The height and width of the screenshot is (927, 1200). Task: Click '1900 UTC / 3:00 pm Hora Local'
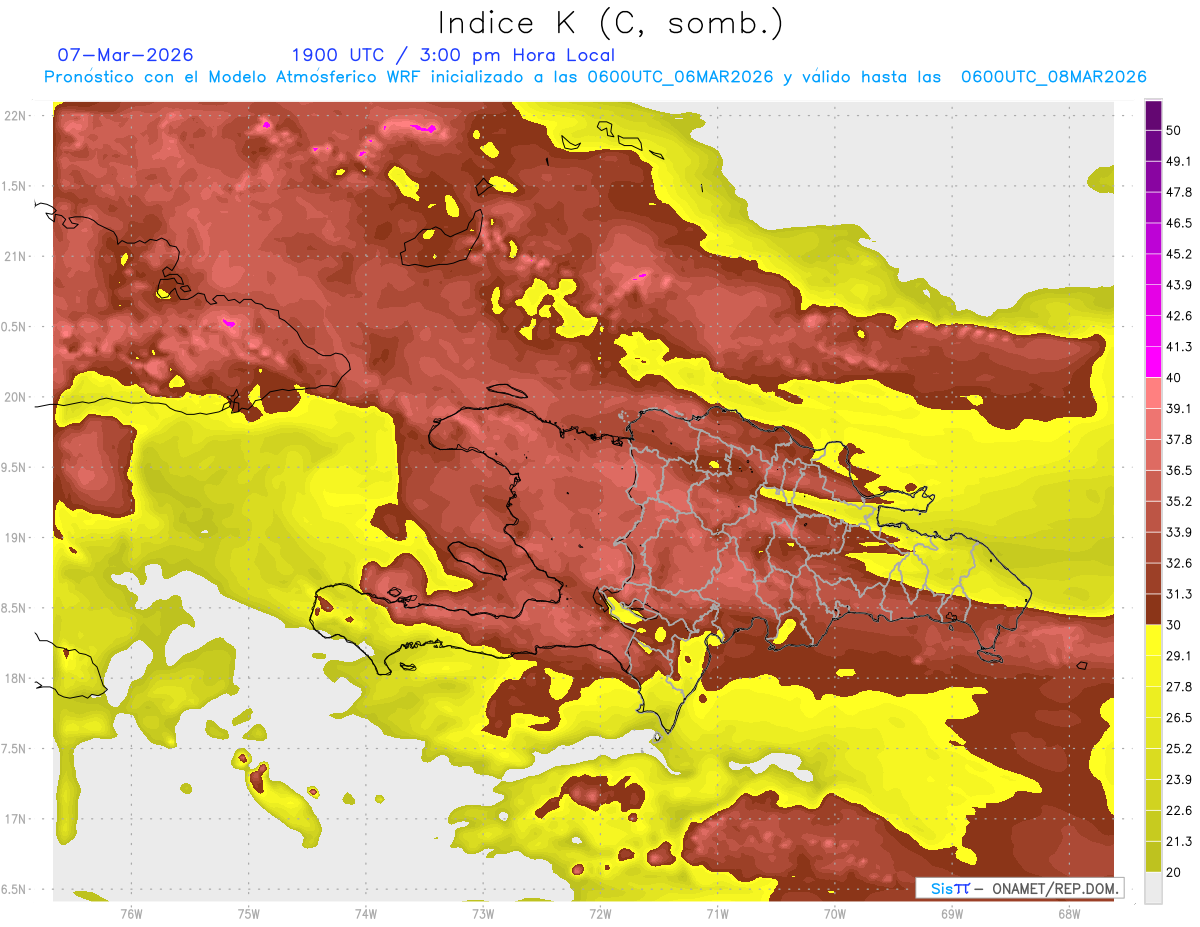pos(453,55)
